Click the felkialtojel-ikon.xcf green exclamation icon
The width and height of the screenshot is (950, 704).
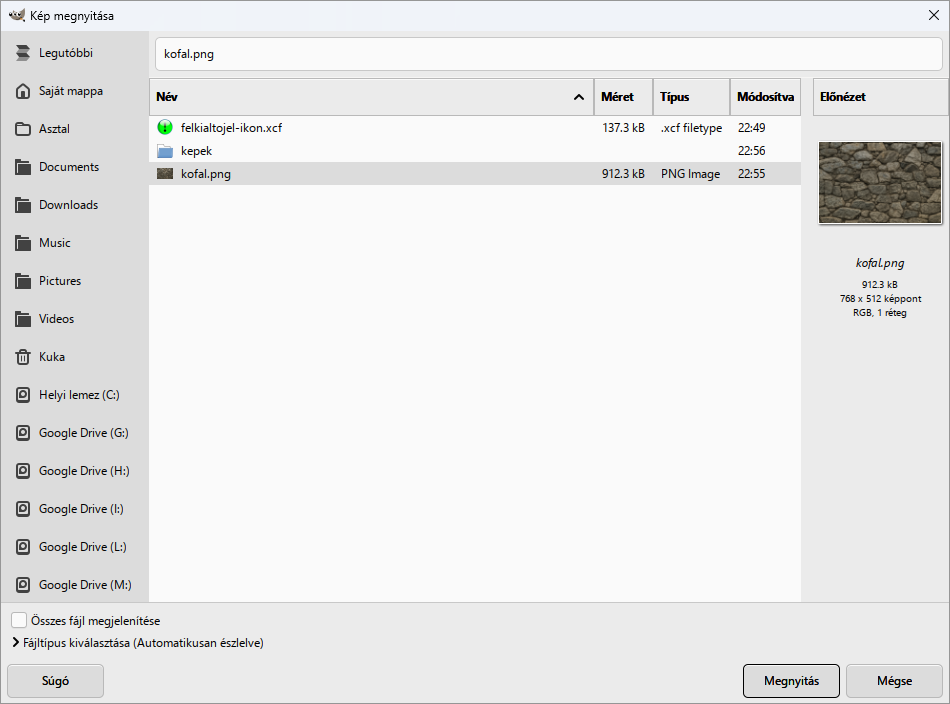pyautogui.click(x=165, y=127)
